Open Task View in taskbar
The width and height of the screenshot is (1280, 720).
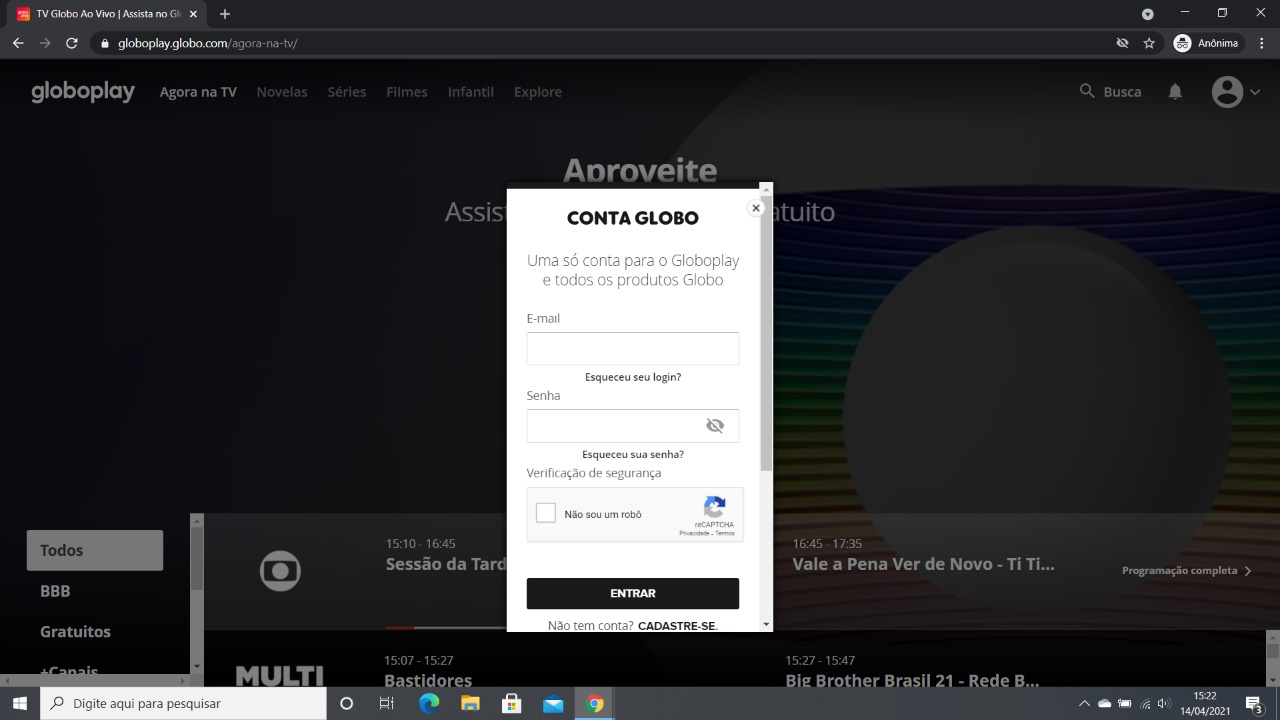click(x=387, y=704)
